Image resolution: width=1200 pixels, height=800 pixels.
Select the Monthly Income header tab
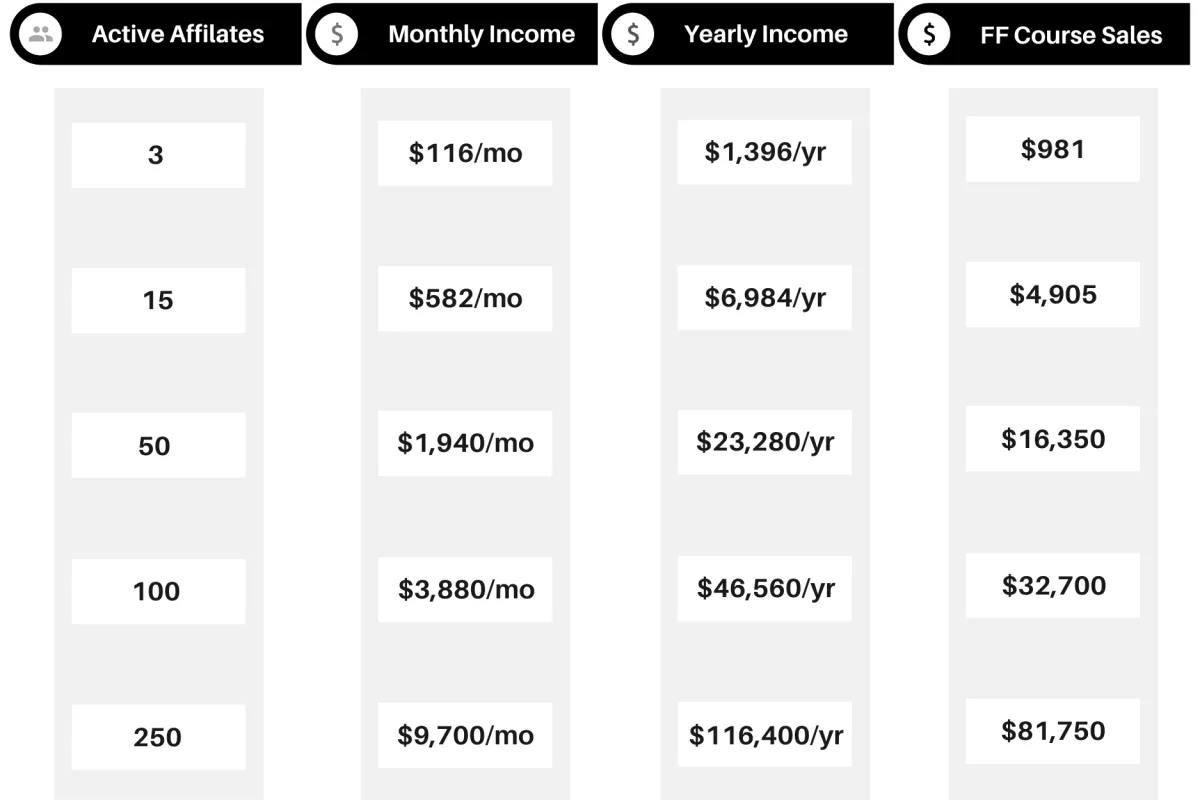pyautogui.click(x=451, y=34)
